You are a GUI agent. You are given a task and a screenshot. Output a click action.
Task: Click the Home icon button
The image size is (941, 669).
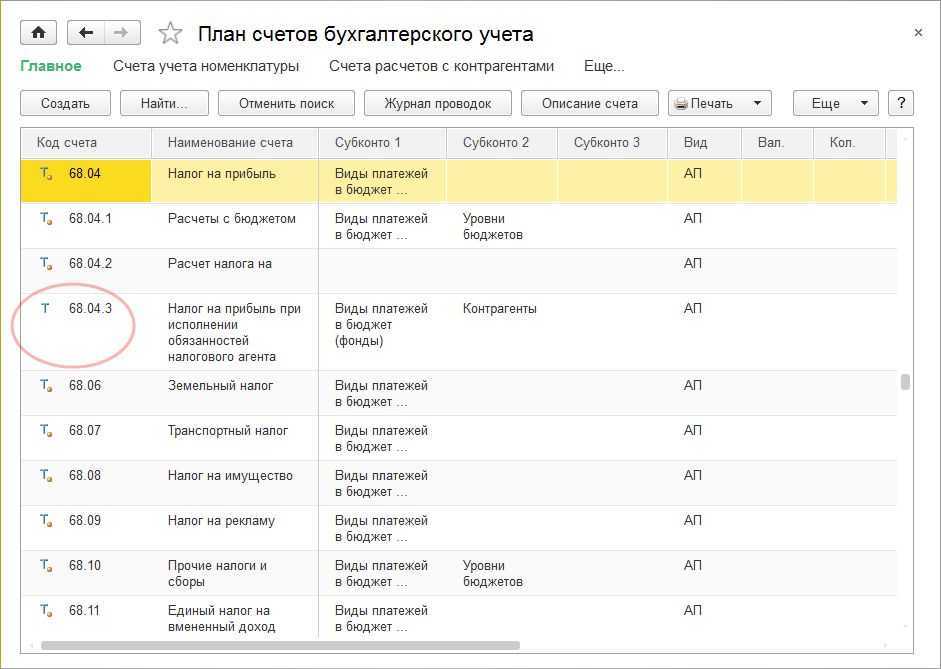tap(39, 33)
